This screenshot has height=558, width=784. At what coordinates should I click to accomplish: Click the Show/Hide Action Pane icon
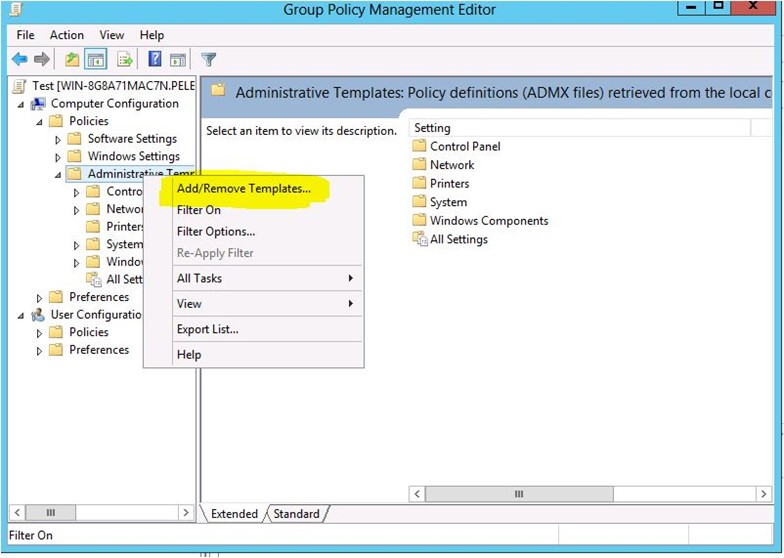coord(177,60)
